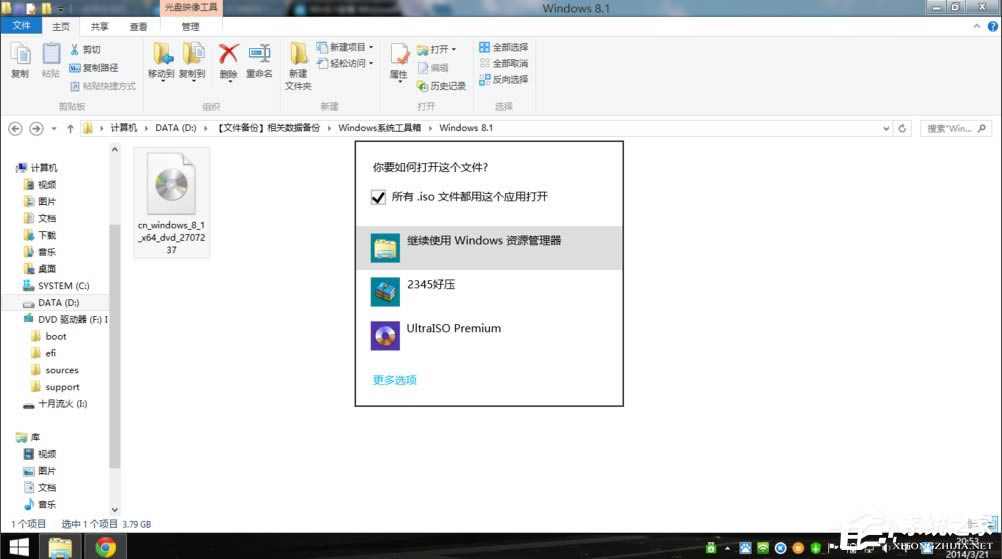Open the efi folder in tree

tap(44, 353)
